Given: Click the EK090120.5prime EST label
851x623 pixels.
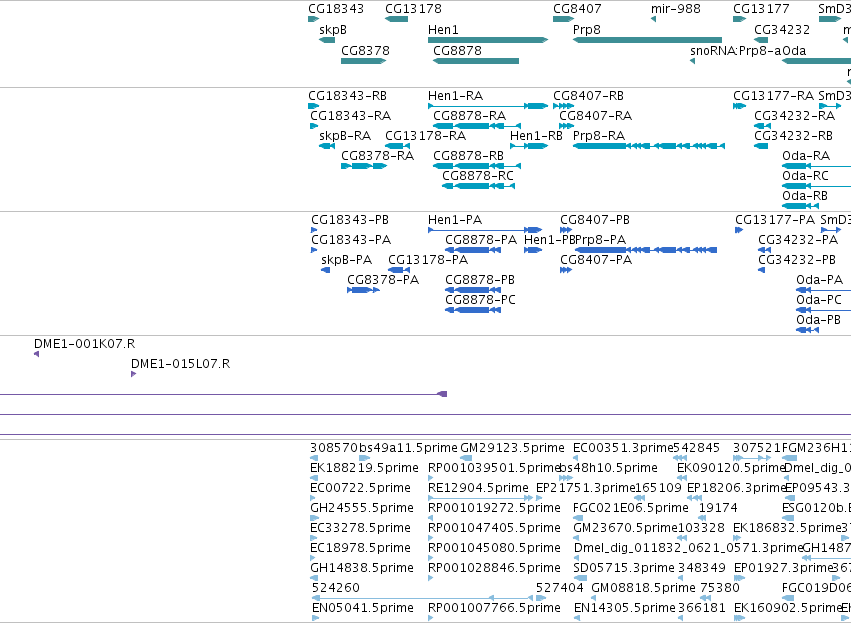Looking at the screenshot, I should pyautogui.click(x=732, y=468).
